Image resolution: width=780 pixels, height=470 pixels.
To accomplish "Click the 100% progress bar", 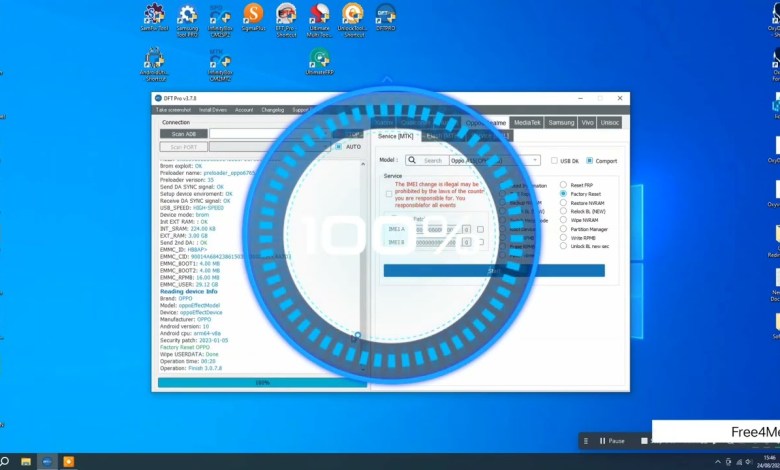I will click(x=263, y=382).
